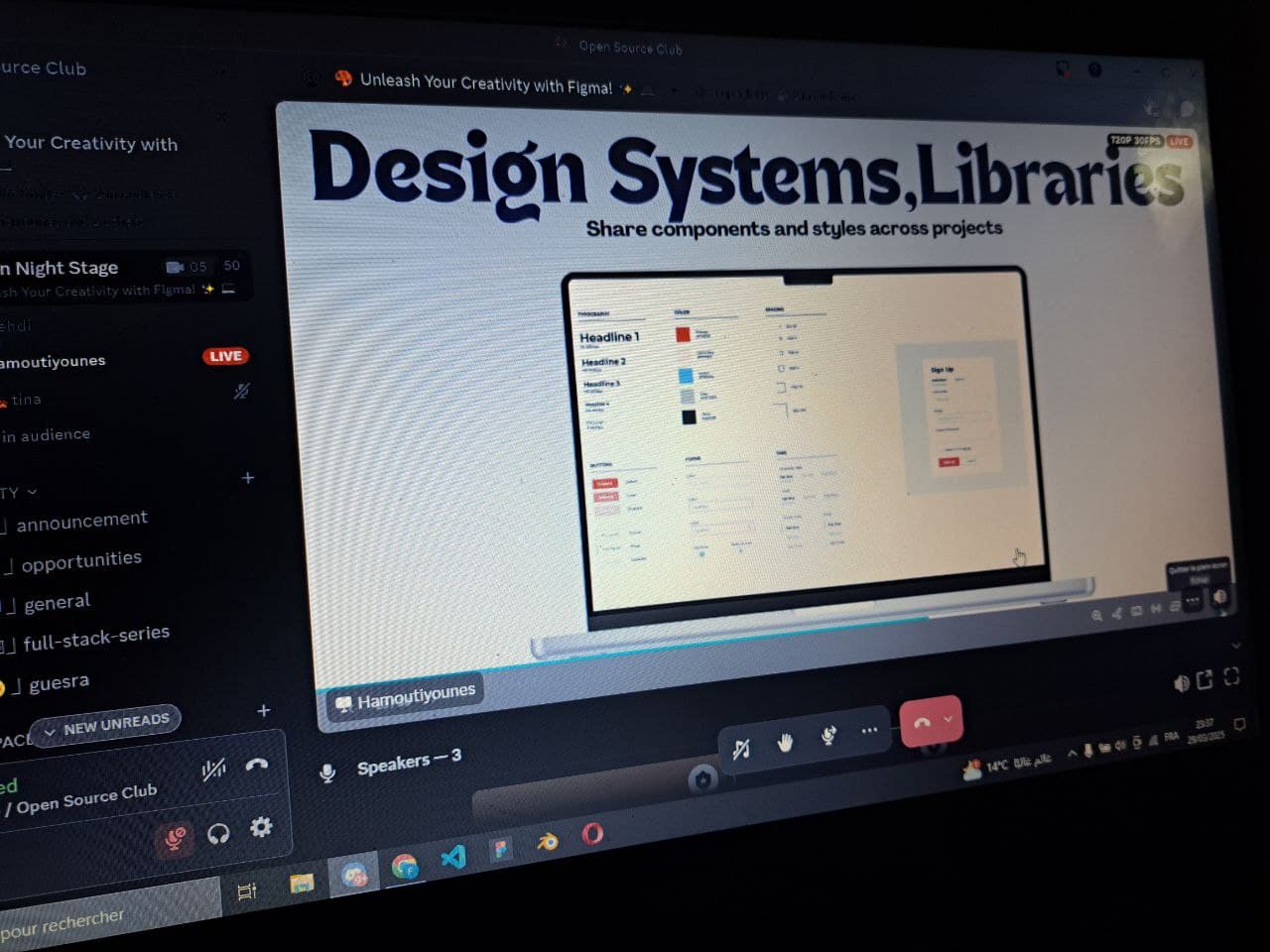Open the weather widget showing 14°C
The height and width of the screenshot is (952, 1270).
pyautogui.click(x=1006, y=765)
